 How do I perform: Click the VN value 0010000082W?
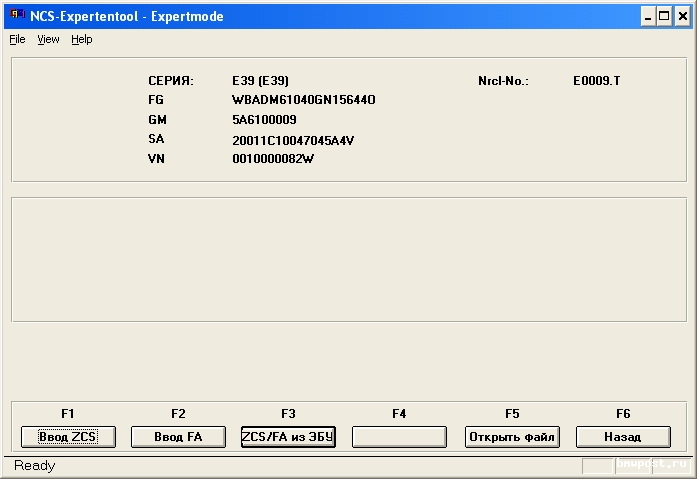pyautogui.click(x=273, y=159)
